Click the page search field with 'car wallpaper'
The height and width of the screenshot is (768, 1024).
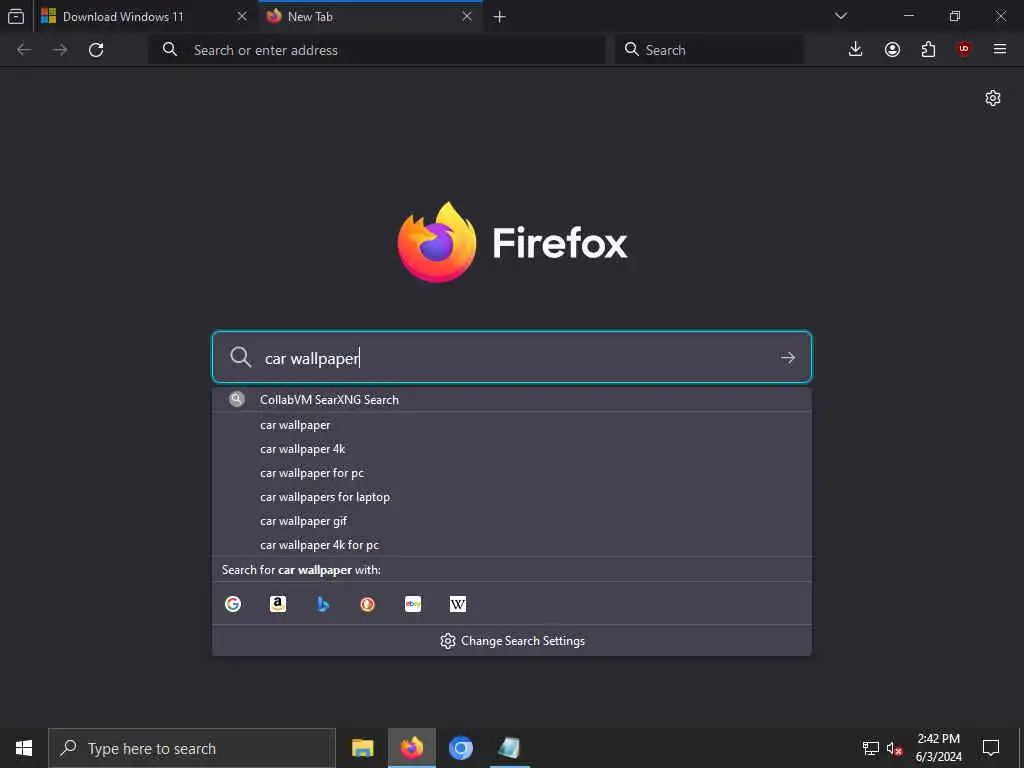click(x=512, y=357)
